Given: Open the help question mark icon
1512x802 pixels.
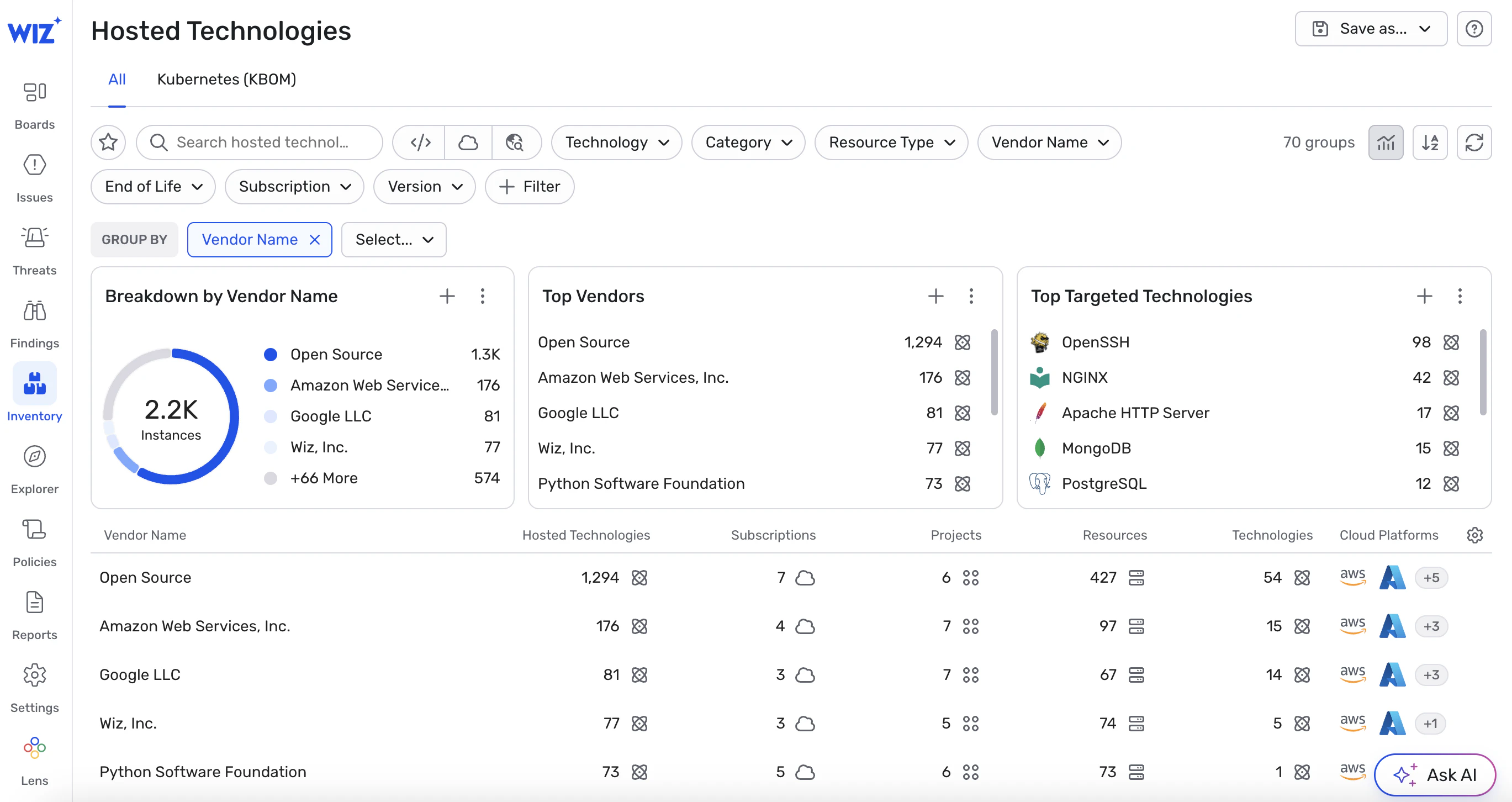Looking at the screenshot, I should pos(1473,29).
